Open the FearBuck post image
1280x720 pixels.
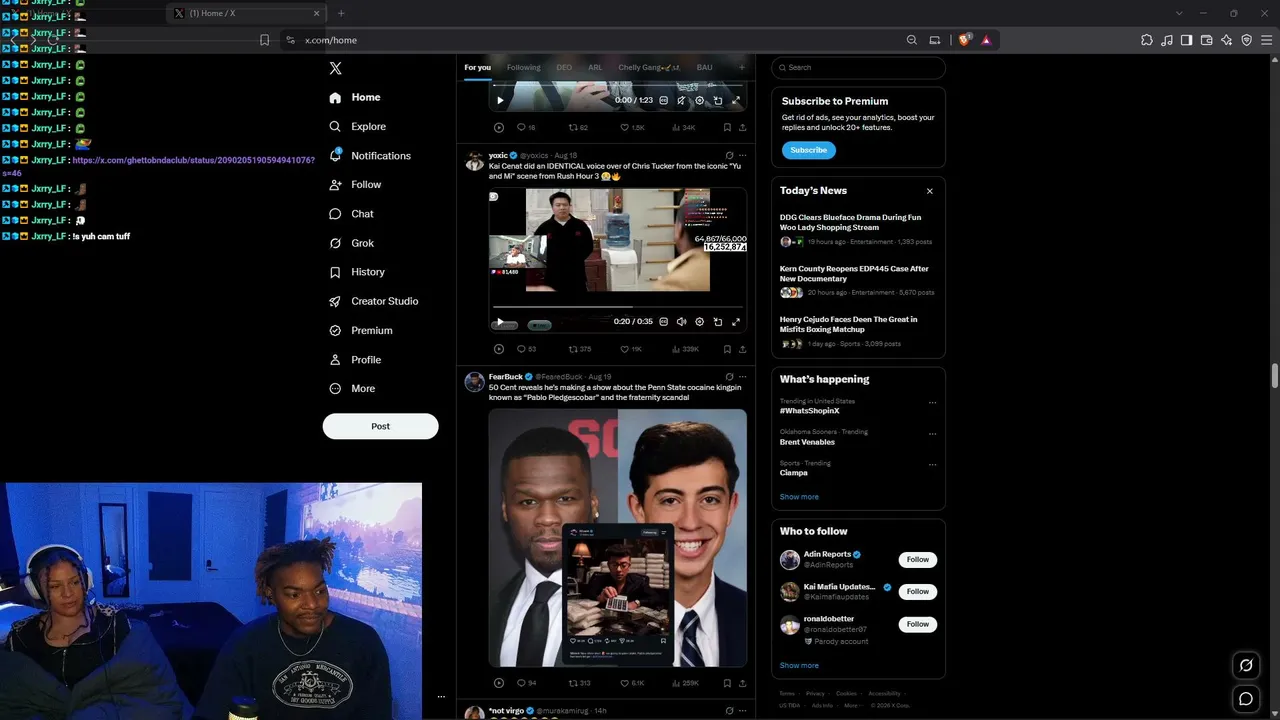pyautogui.click(x=618, y=538)
